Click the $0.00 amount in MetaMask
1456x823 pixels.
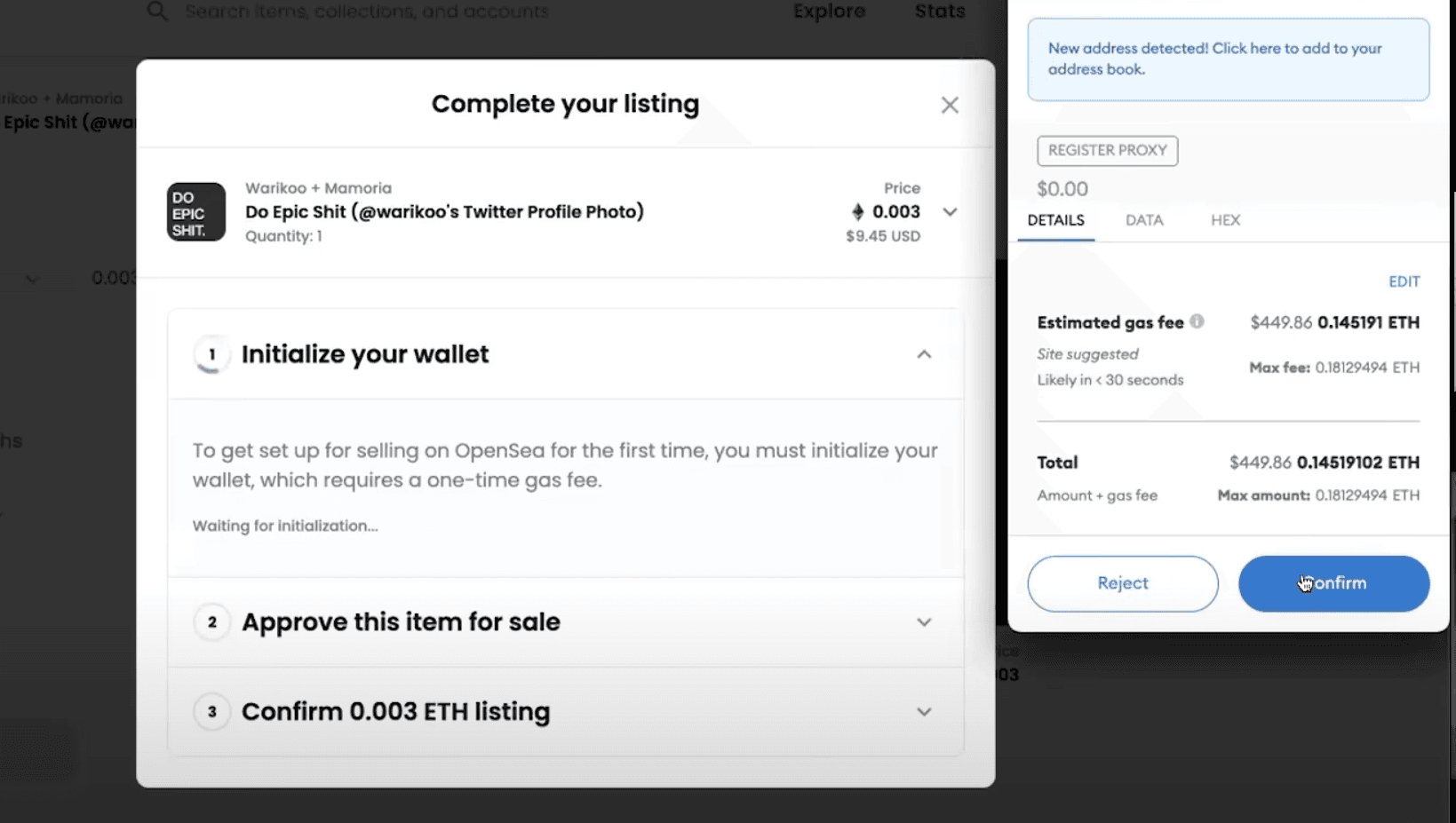pos(1062,189)
